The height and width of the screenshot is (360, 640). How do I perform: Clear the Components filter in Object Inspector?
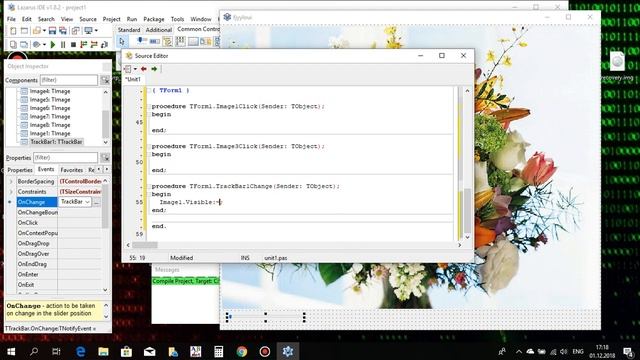[105, 80]
